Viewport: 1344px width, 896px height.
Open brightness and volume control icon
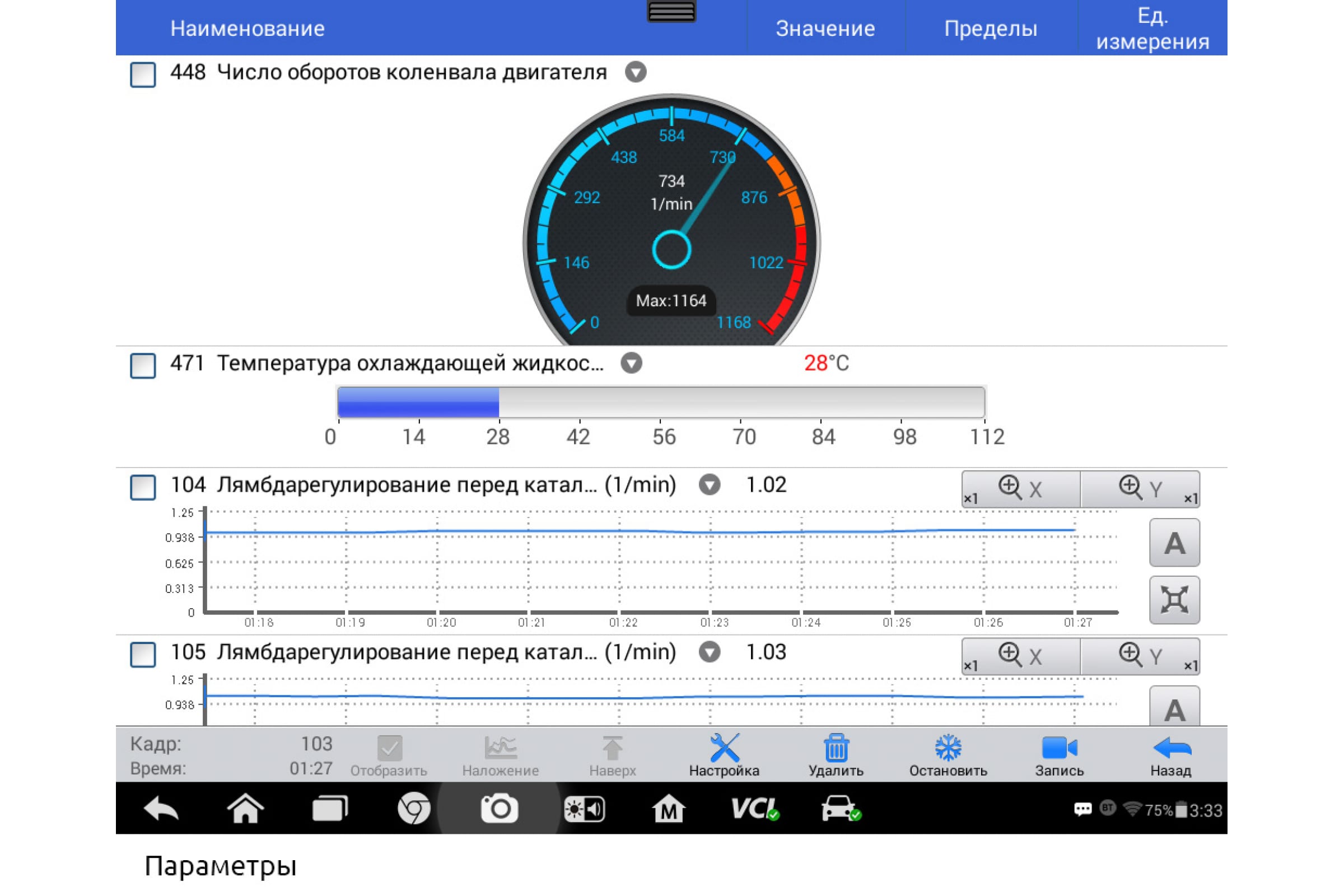584,810
